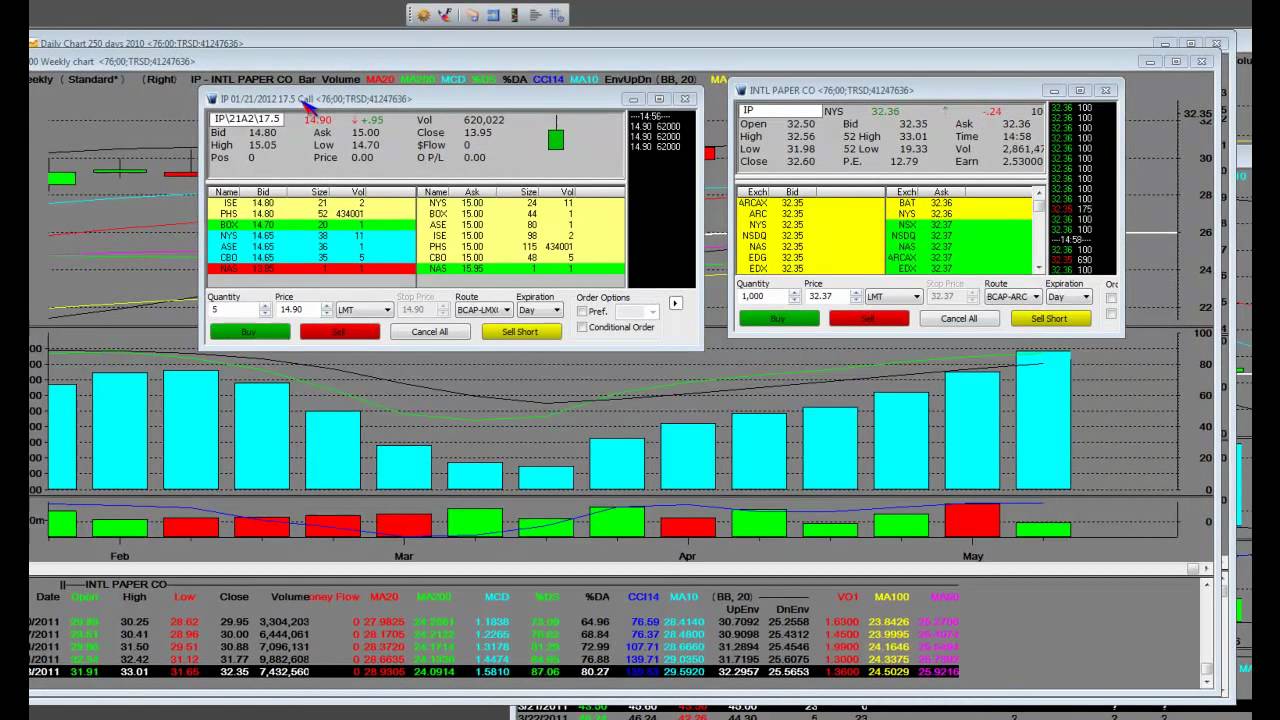The image size is (1280, 720).
Task: Click the IP\21A2\17.5 symbol input field
Action: (x=247, y=119)
